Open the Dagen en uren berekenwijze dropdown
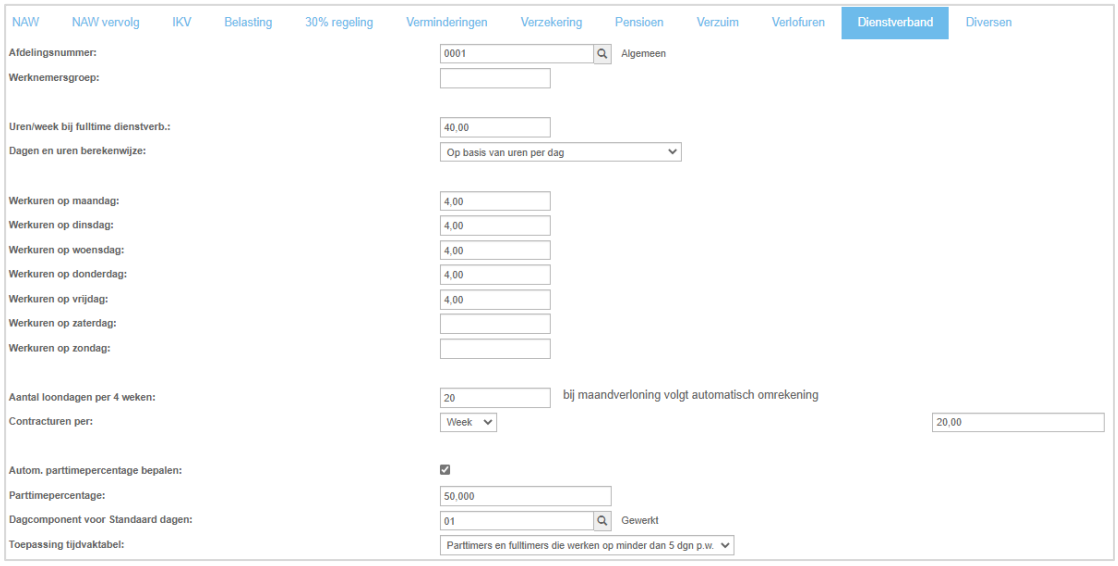Viewport: 1118px width, 566px height. [x=560, y=152]
